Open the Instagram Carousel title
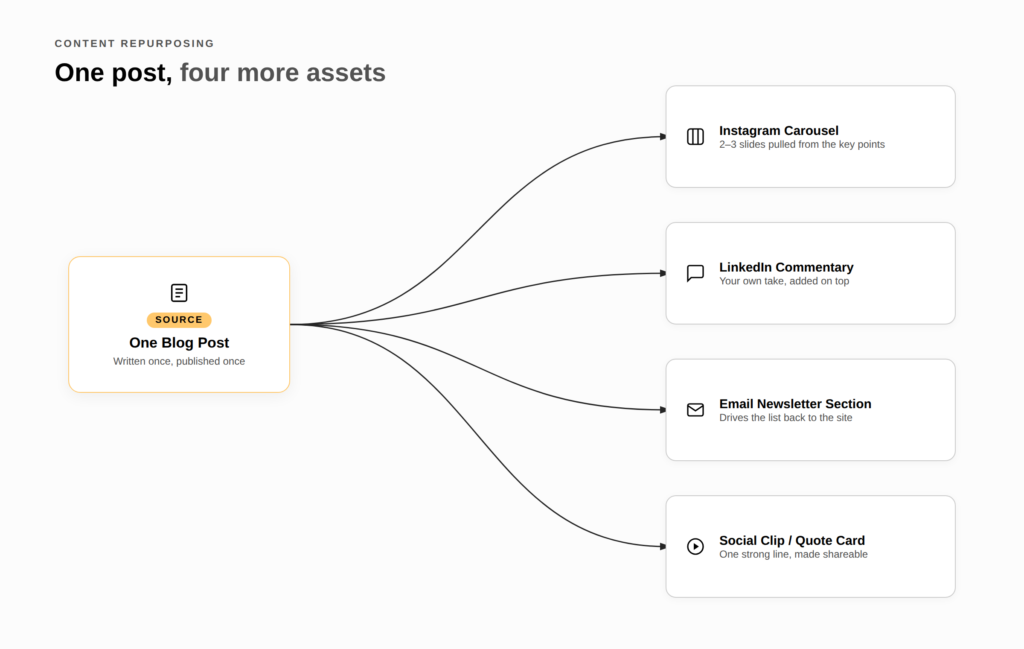 778,131
